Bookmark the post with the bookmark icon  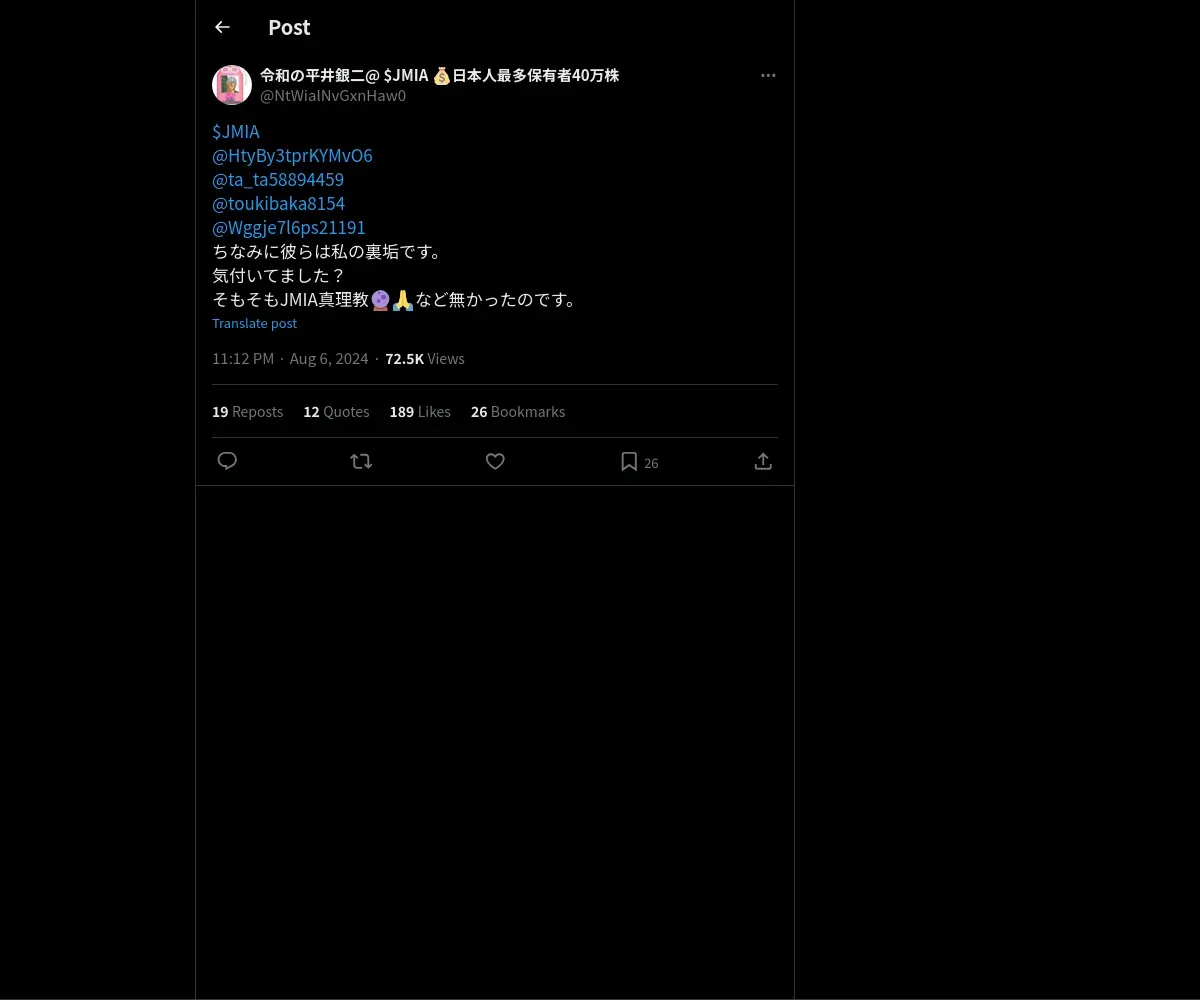[x=629, y=461]
